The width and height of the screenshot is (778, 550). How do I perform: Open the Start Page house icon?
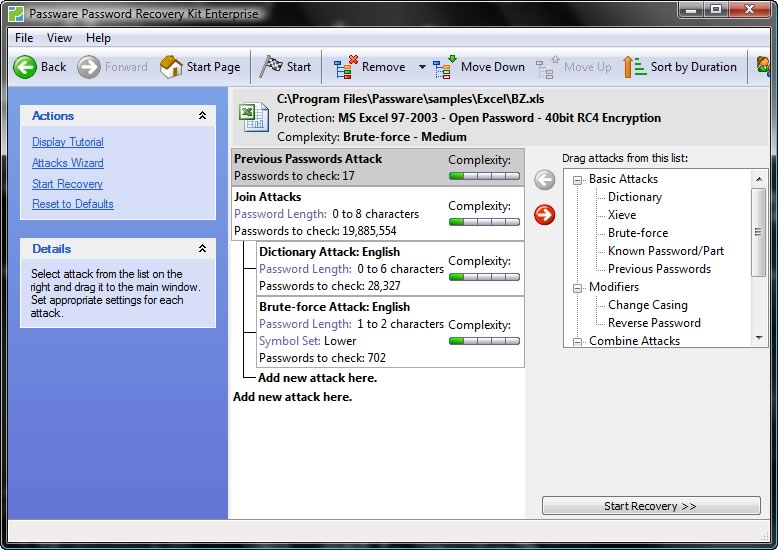coord(171,67)
